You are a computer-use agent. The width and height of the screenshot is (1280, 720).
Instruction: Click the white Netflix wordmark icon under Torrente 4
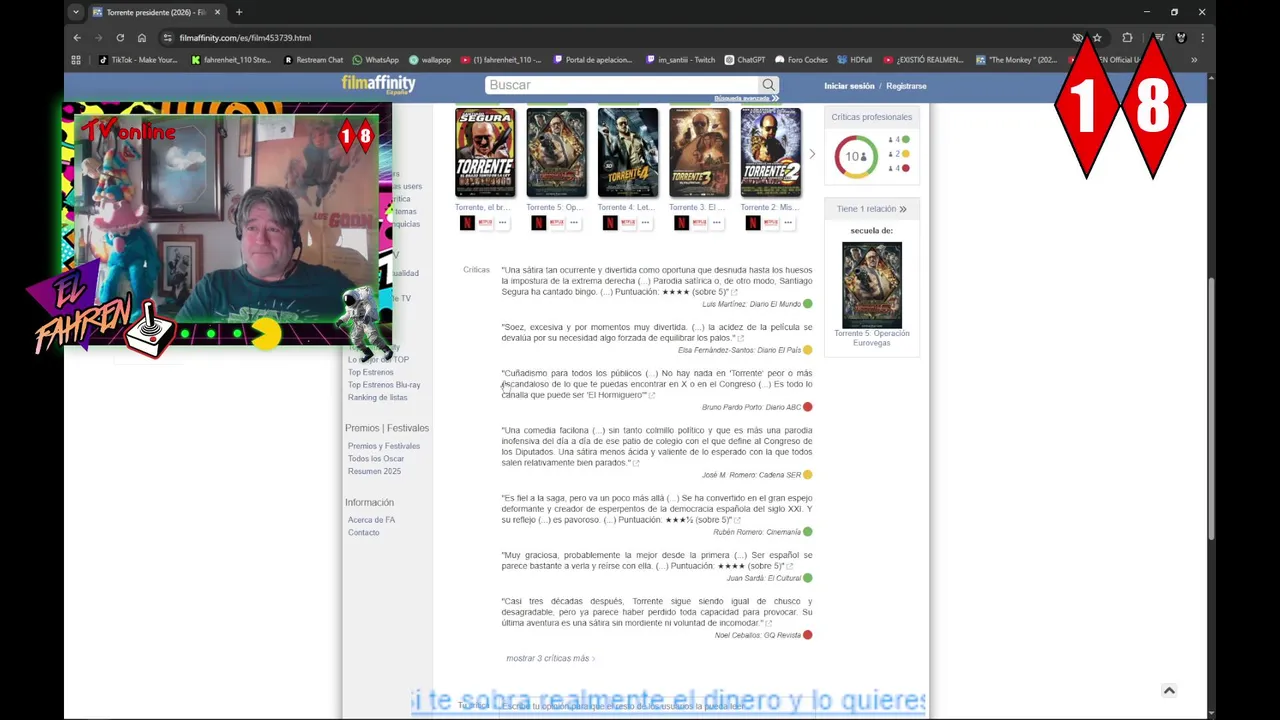[628, 223]
